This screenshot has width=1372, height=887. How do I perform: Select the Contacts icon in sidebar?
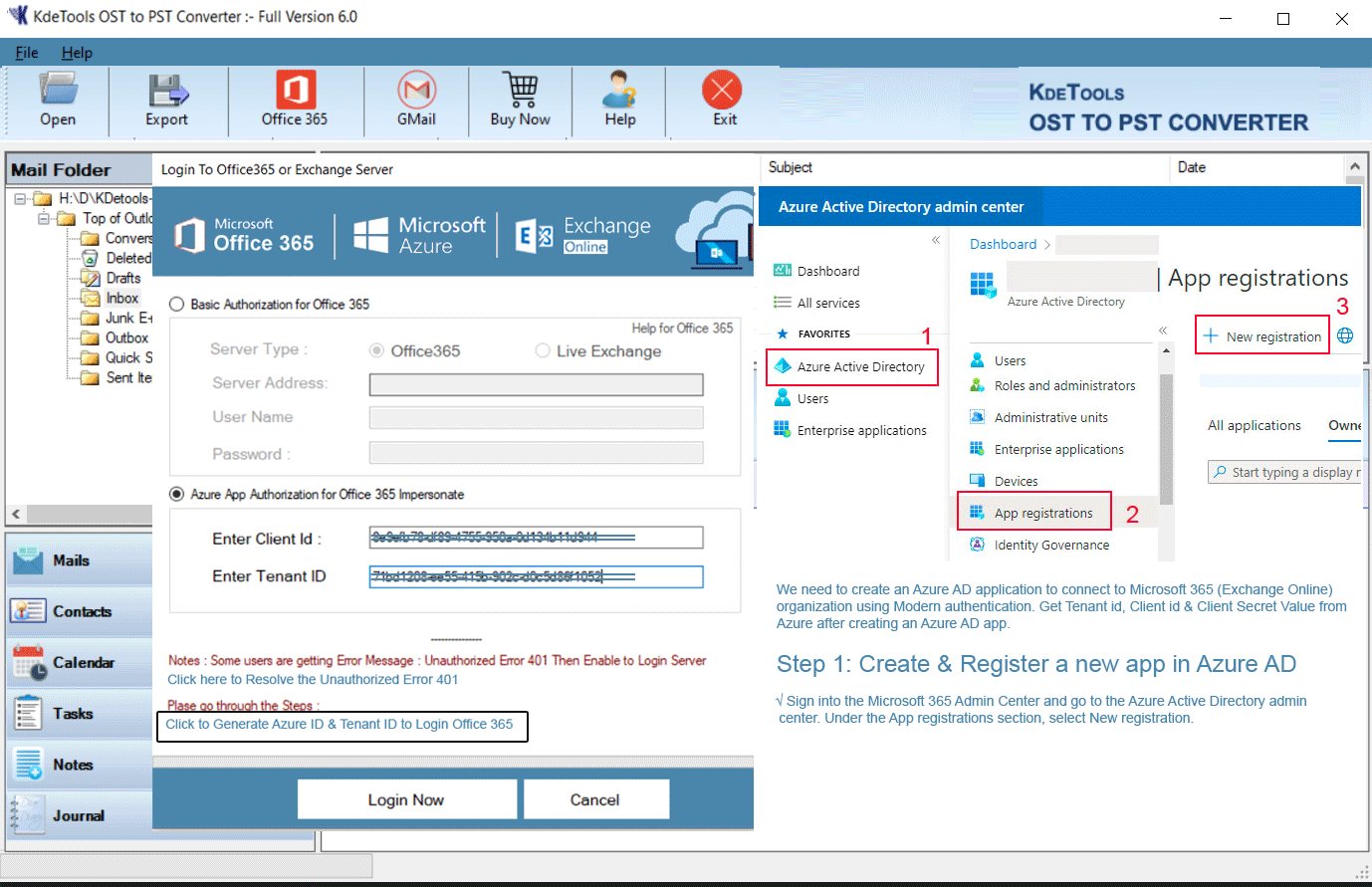tap(28, 611)
